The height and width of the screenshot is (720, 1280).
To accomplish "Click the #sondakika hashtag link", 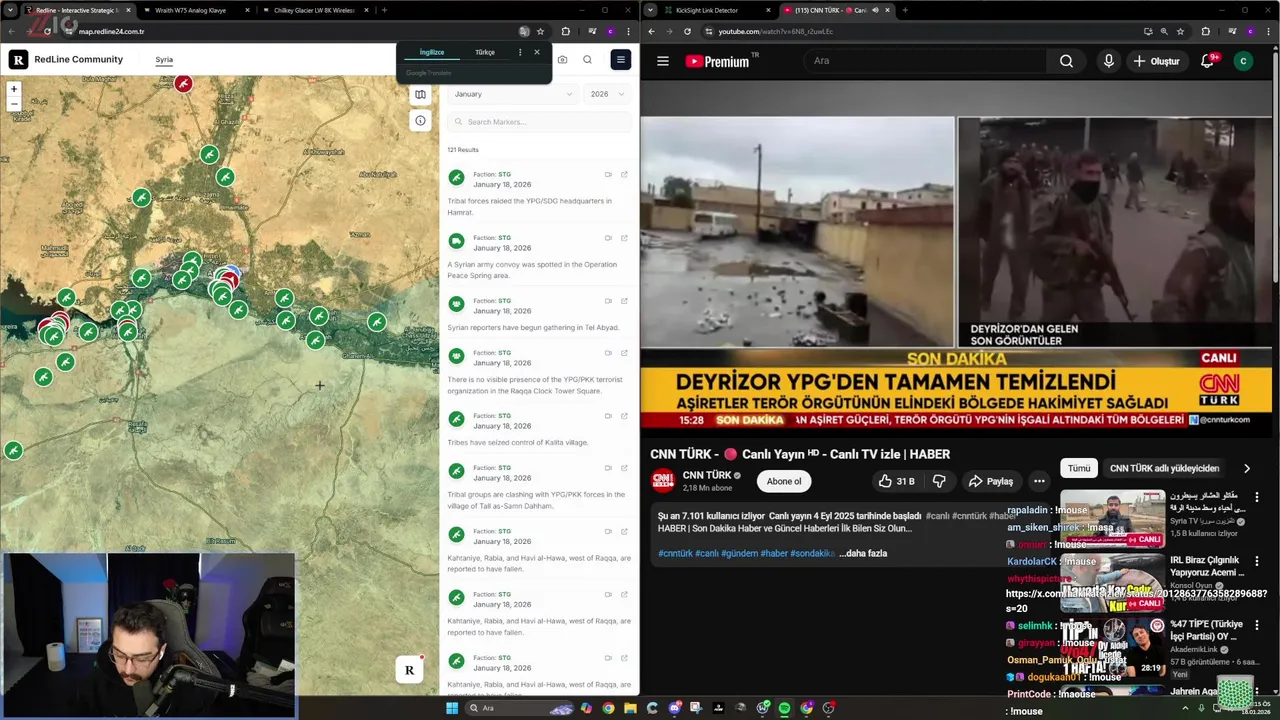I will pos(812,553).
